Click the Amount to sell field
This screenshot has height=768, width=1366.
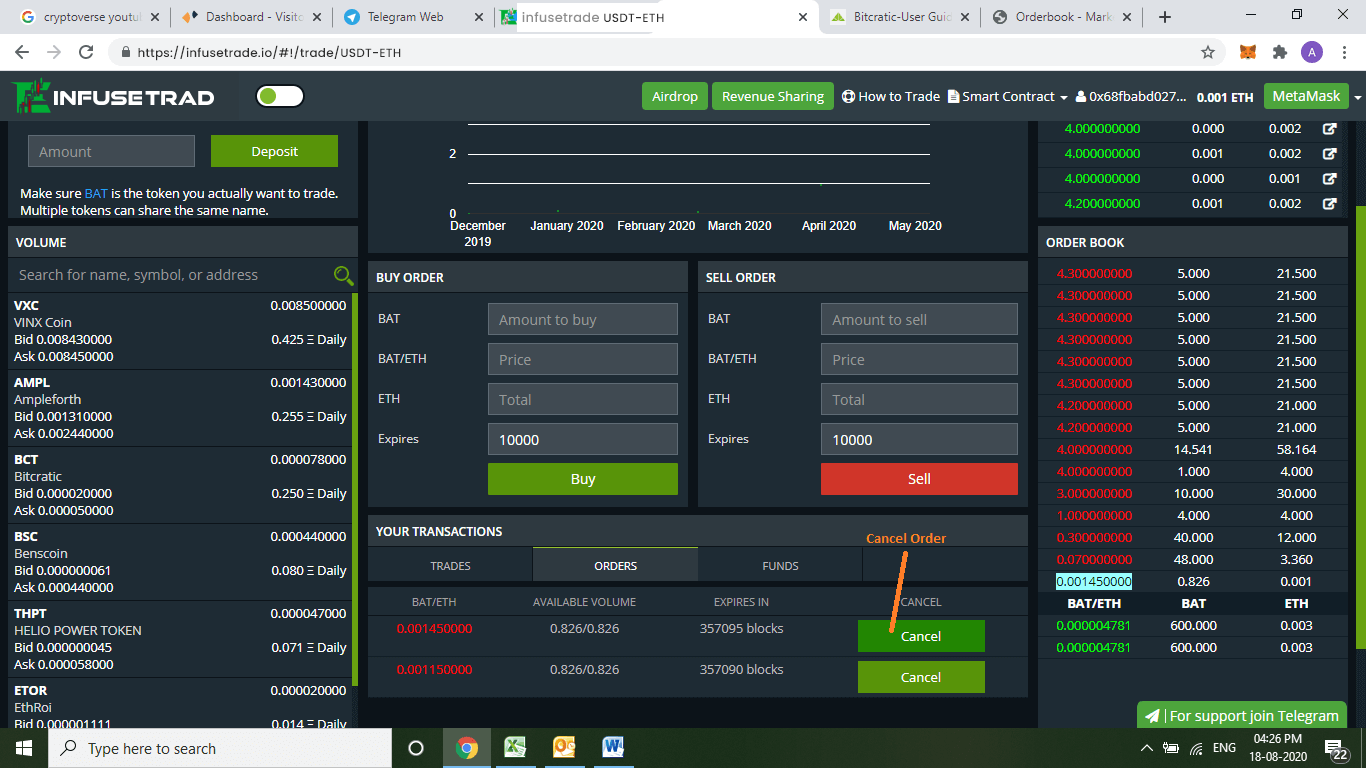pyautogui.click(x=919, y=319)
